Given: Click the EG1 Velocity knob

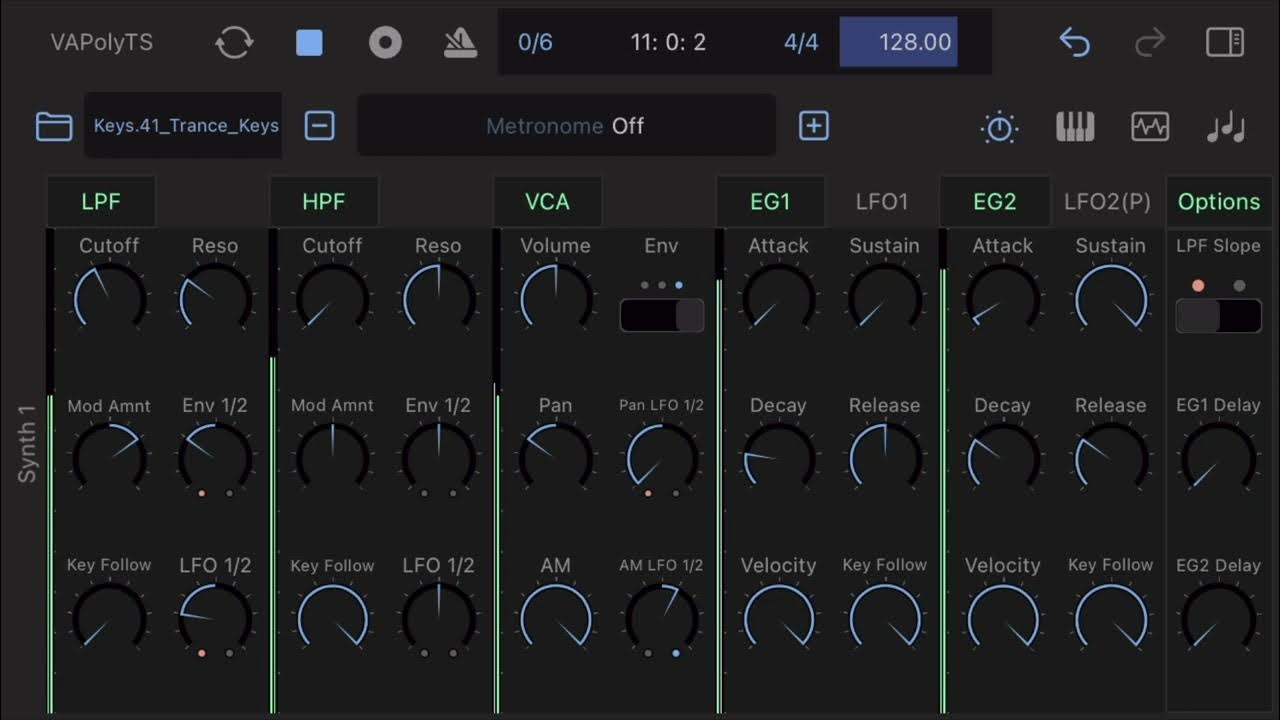Looking at the screenshot, I should tap(778, 618).
